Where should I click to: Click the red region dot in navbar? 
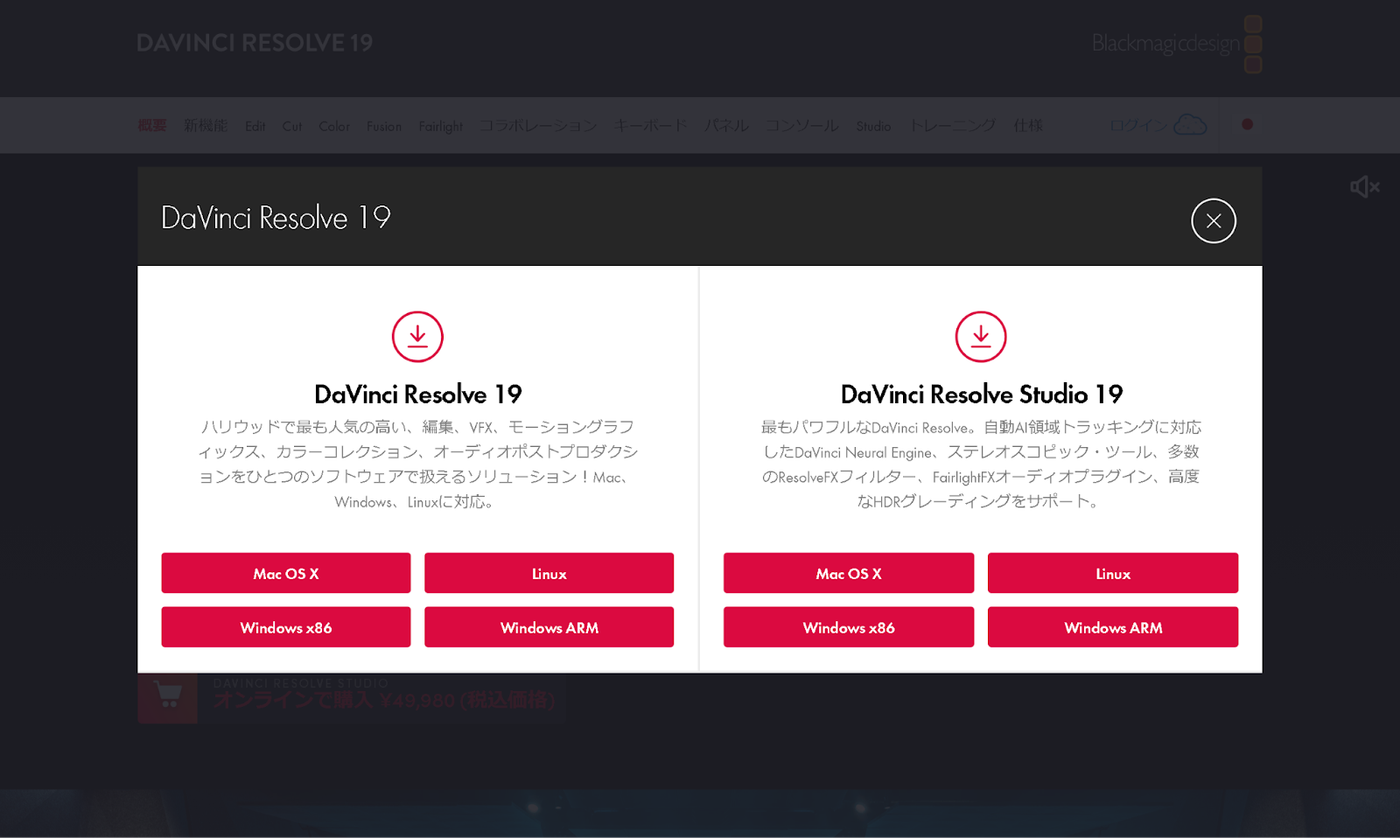(x=1247, y=125)
